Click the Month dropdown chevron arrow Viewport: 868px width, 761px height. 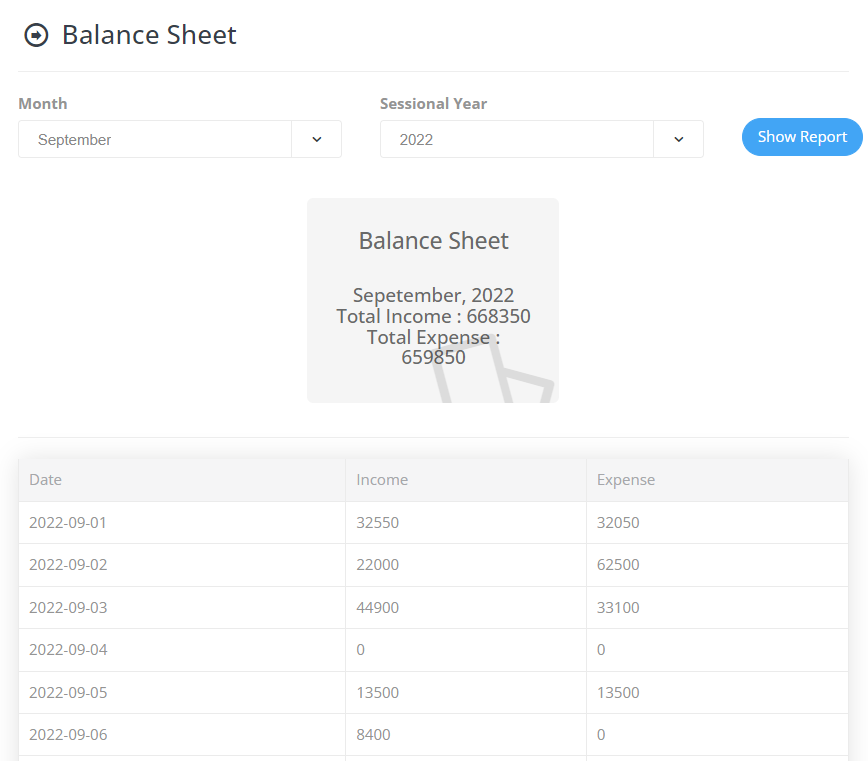tap(317, 139)
